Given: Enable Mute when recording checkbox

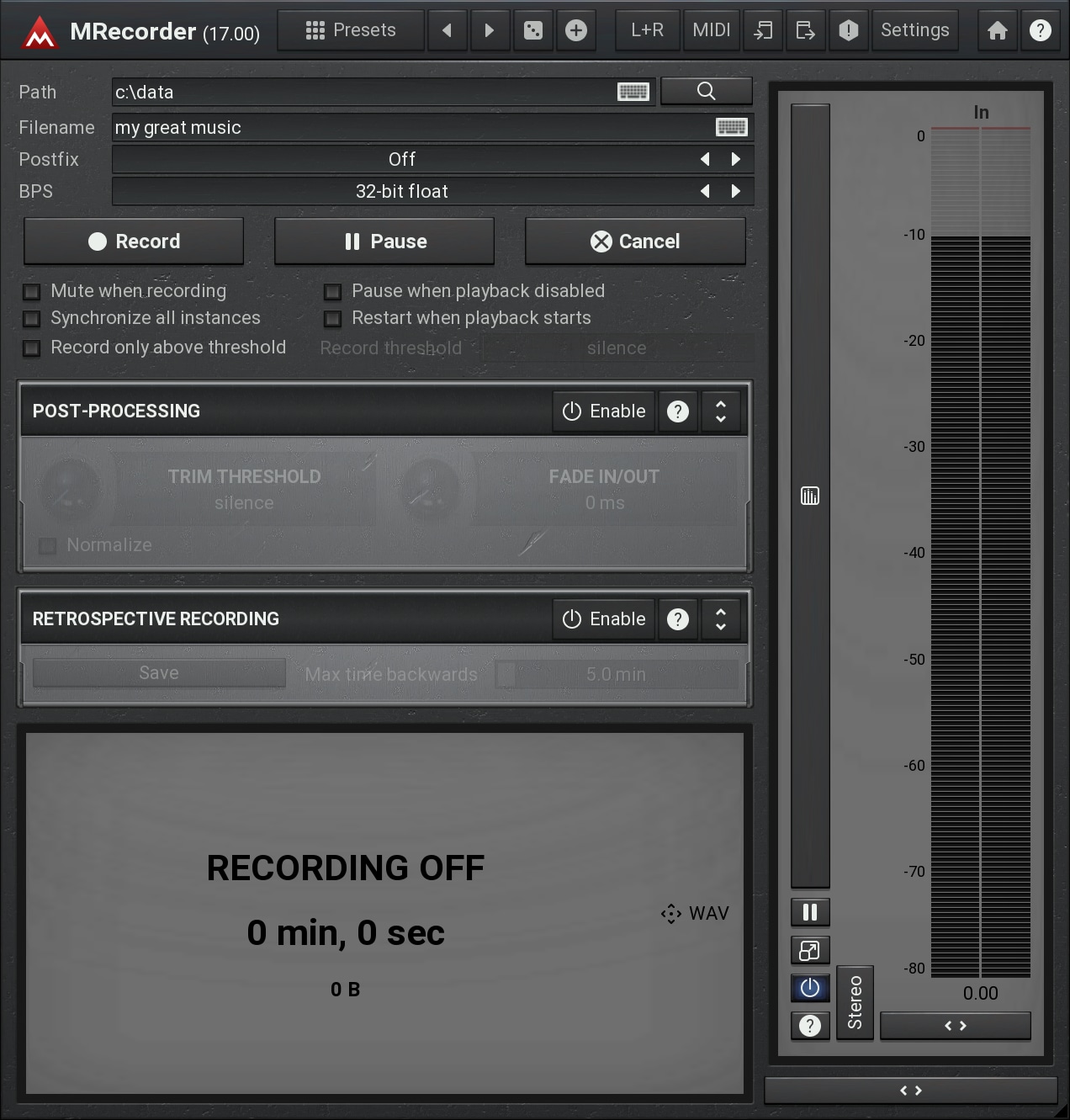Looking at the screenshot, I should (32, 292).
